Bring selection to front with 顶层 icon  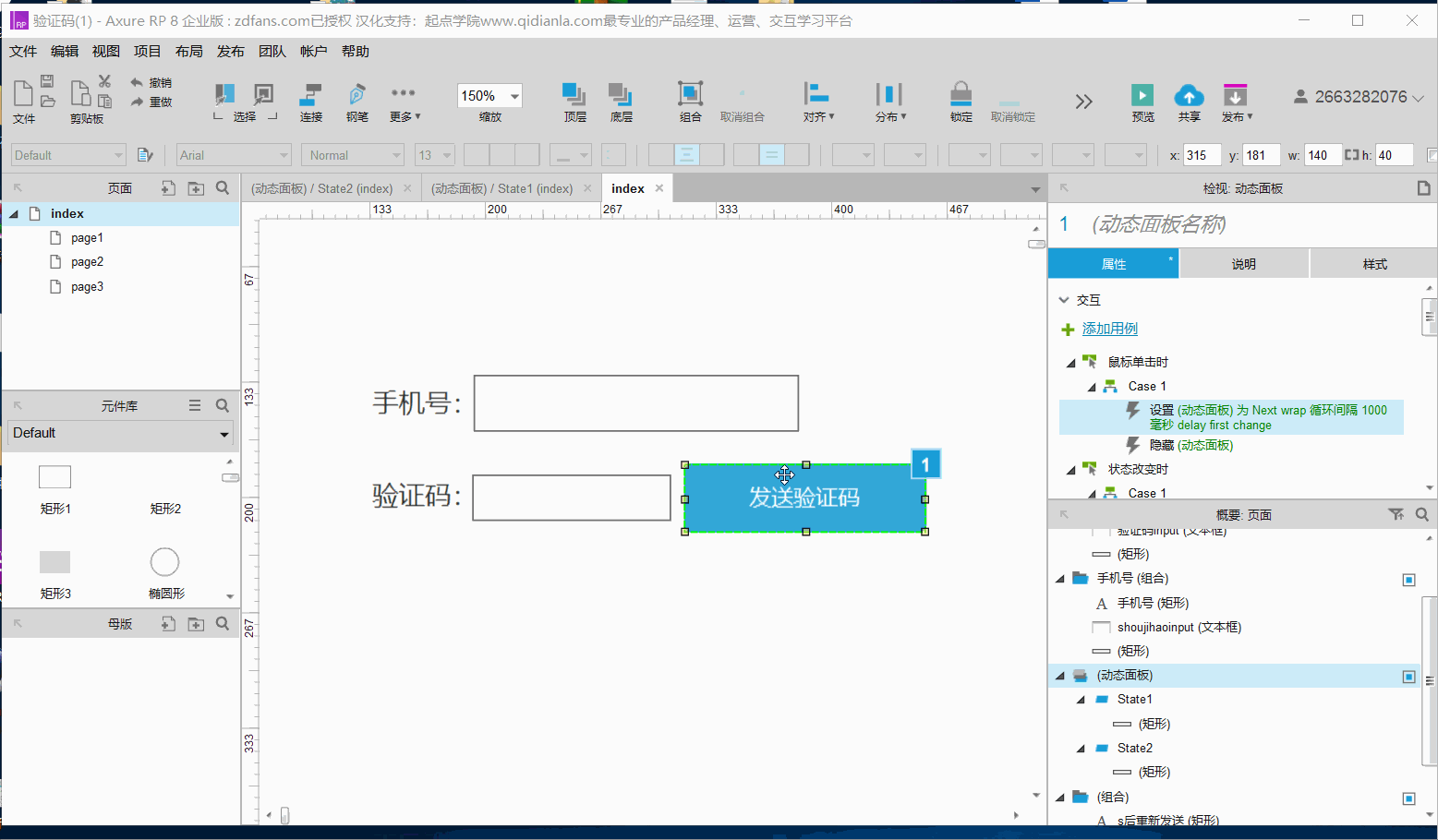pos(573,95)
